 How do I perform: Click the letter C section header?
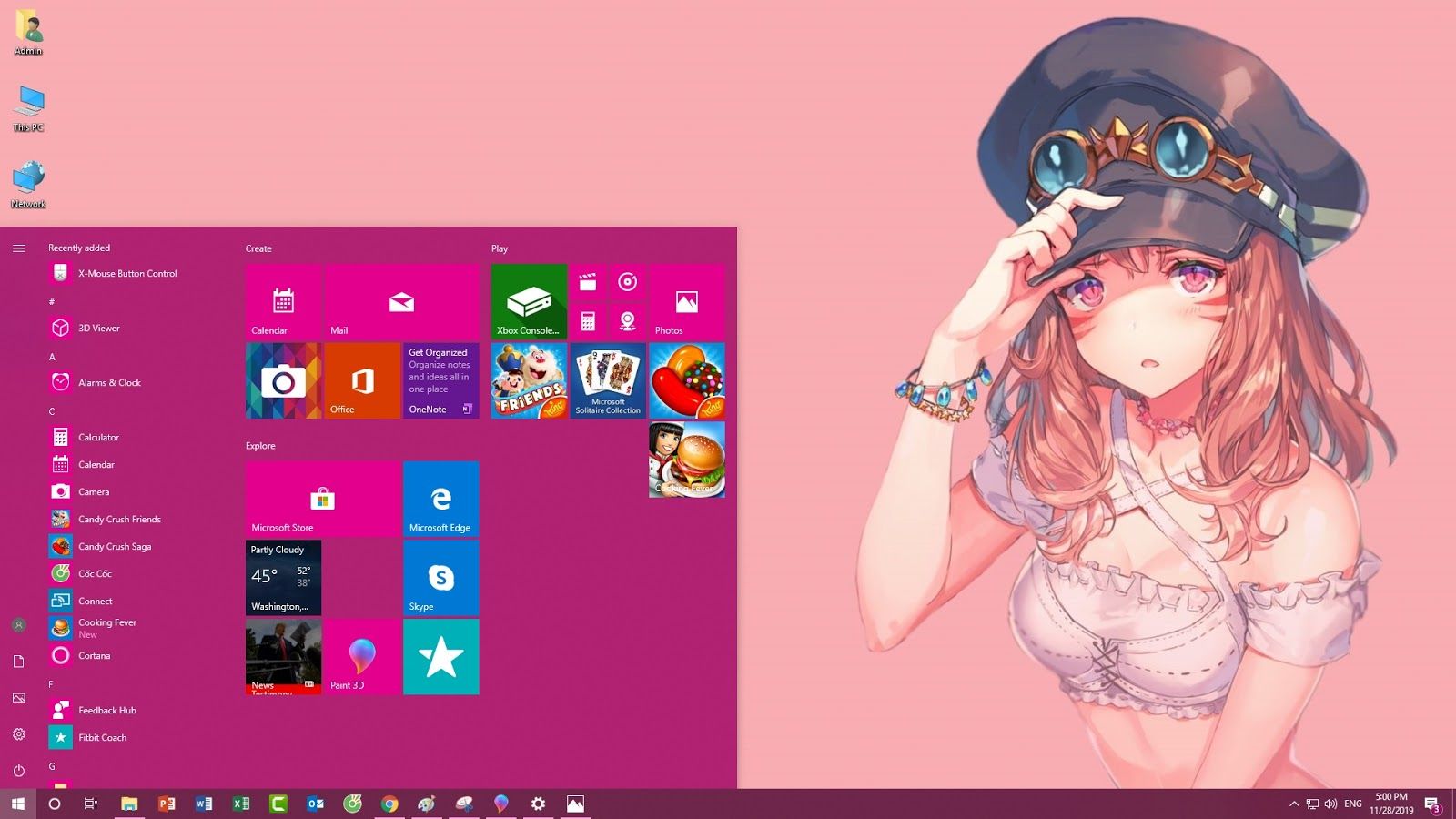(x=52, y=411)
